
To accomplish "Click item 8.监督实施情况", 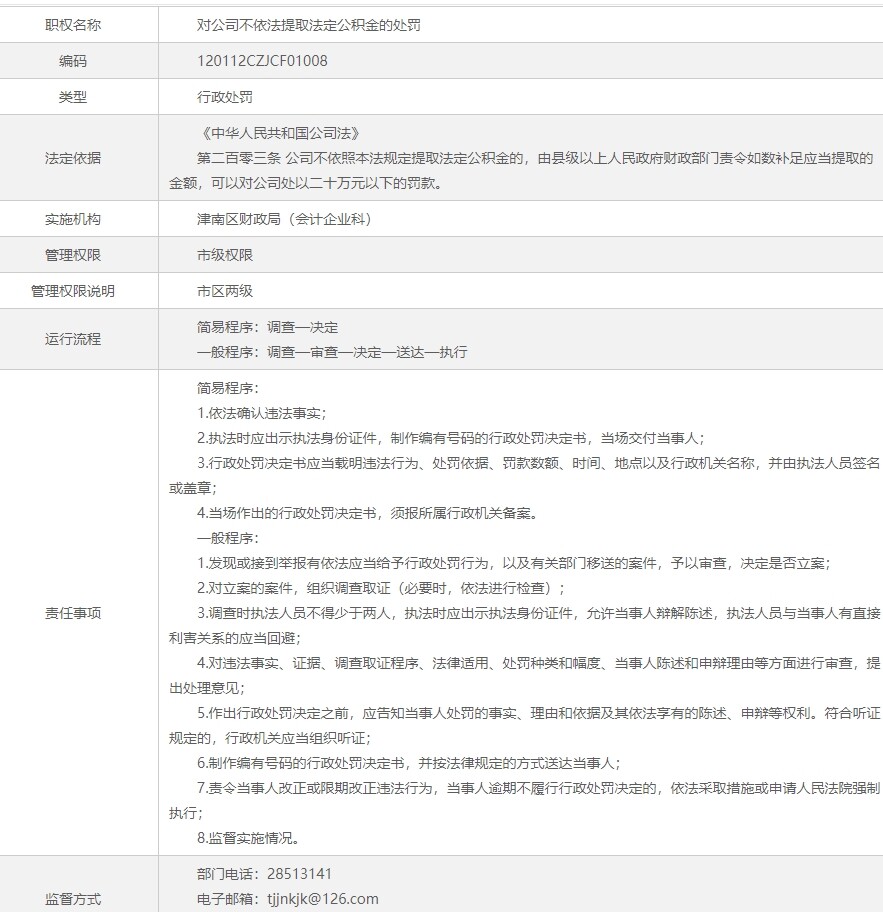I will (249, 839).
